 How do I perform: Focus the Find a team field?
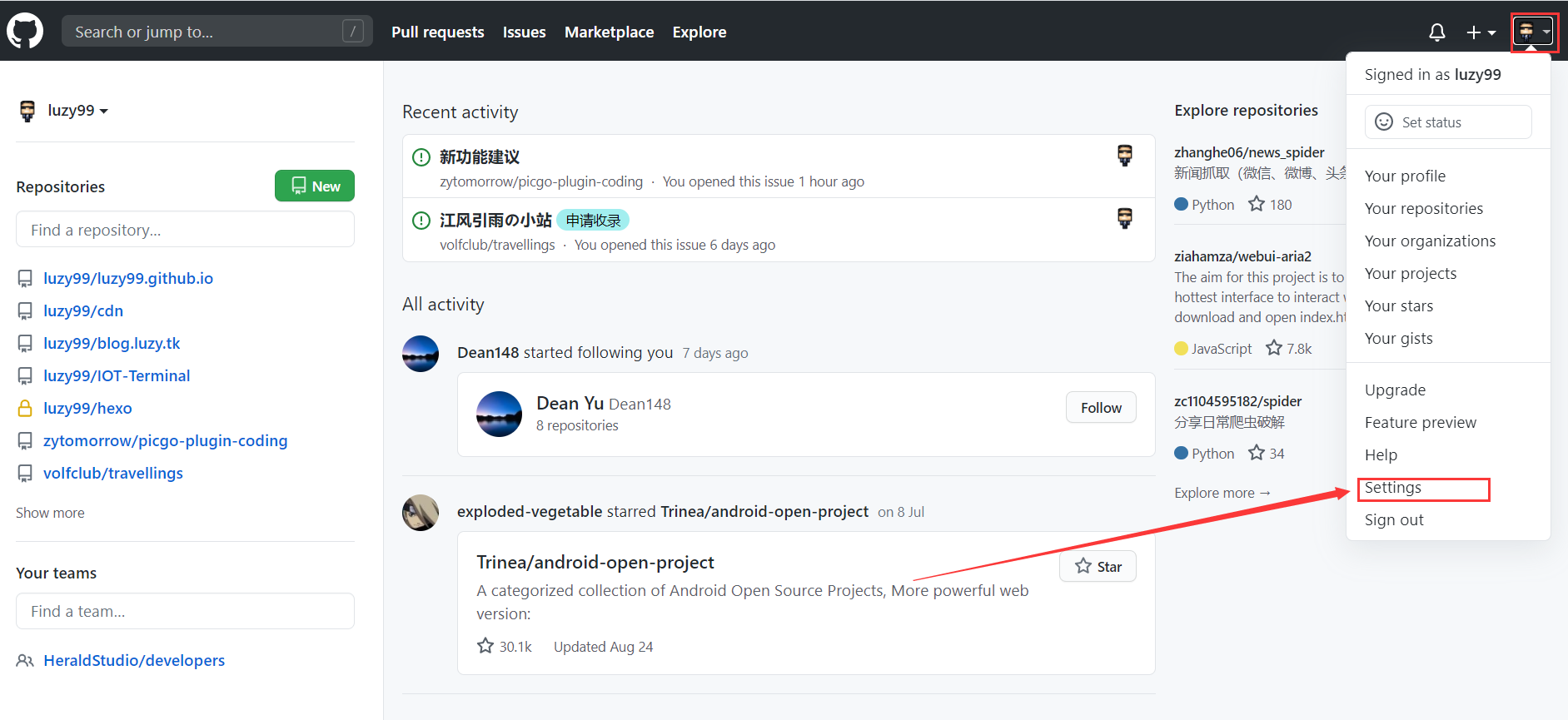click(x=185, y=611)
